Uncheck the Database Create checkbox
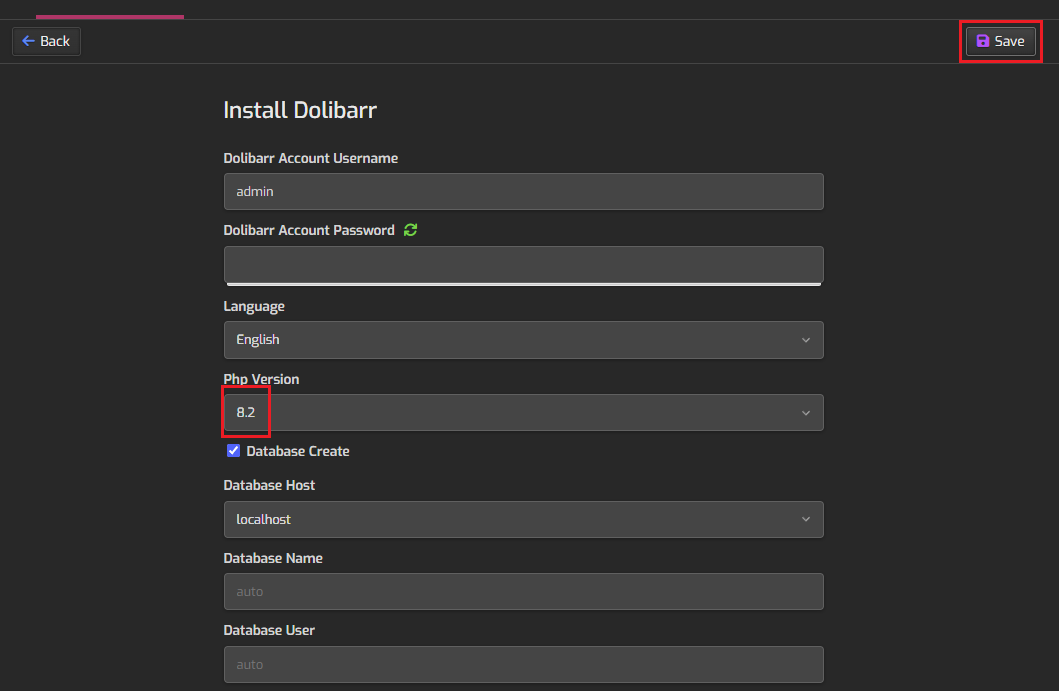The width and height of the screenshot is (1059, 691). pyautogui.click(x=233, y=451)
